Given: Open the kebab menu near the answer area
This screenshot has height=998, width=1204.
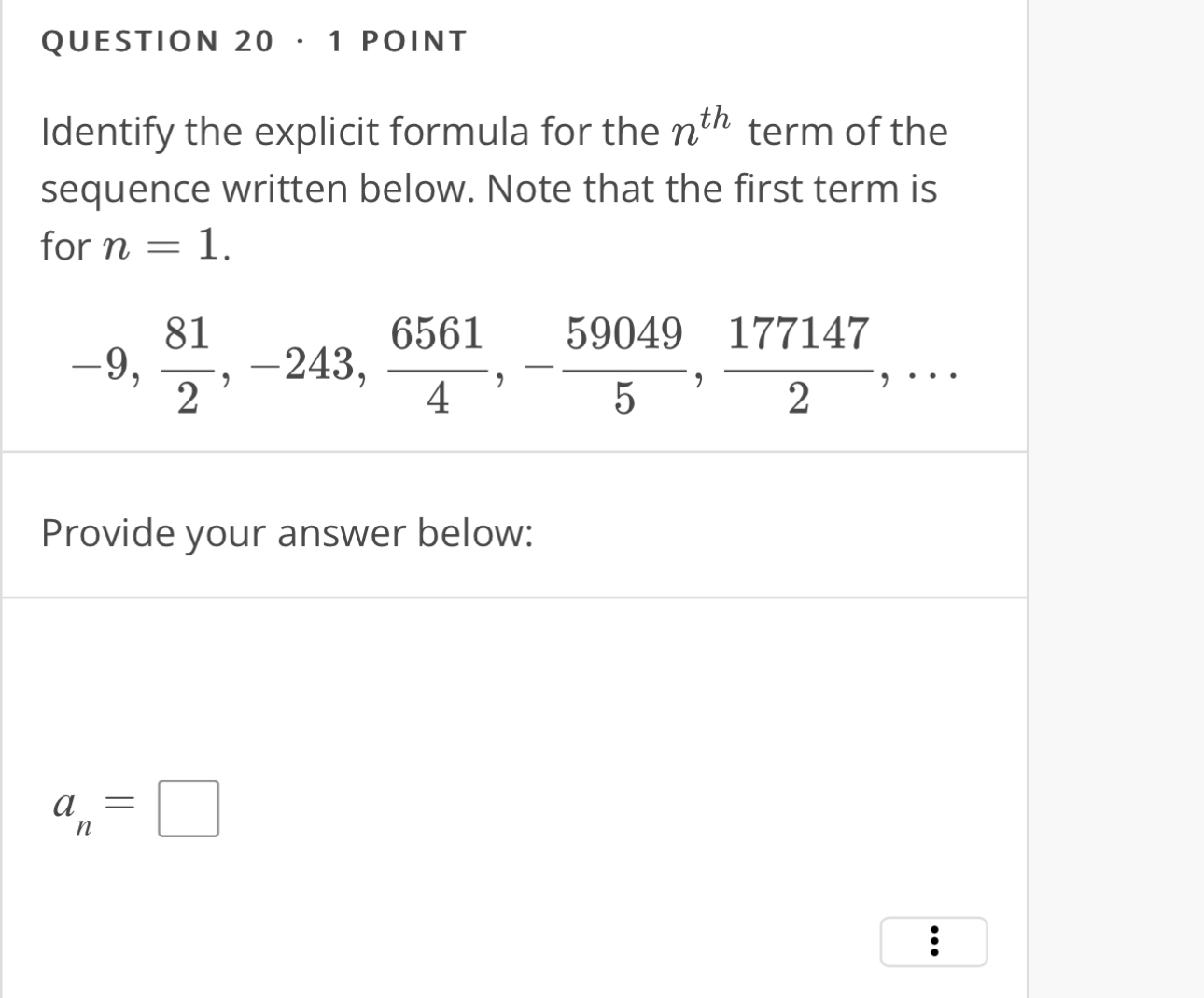Looking at the screenshot, I should click(x=933, y=942).
